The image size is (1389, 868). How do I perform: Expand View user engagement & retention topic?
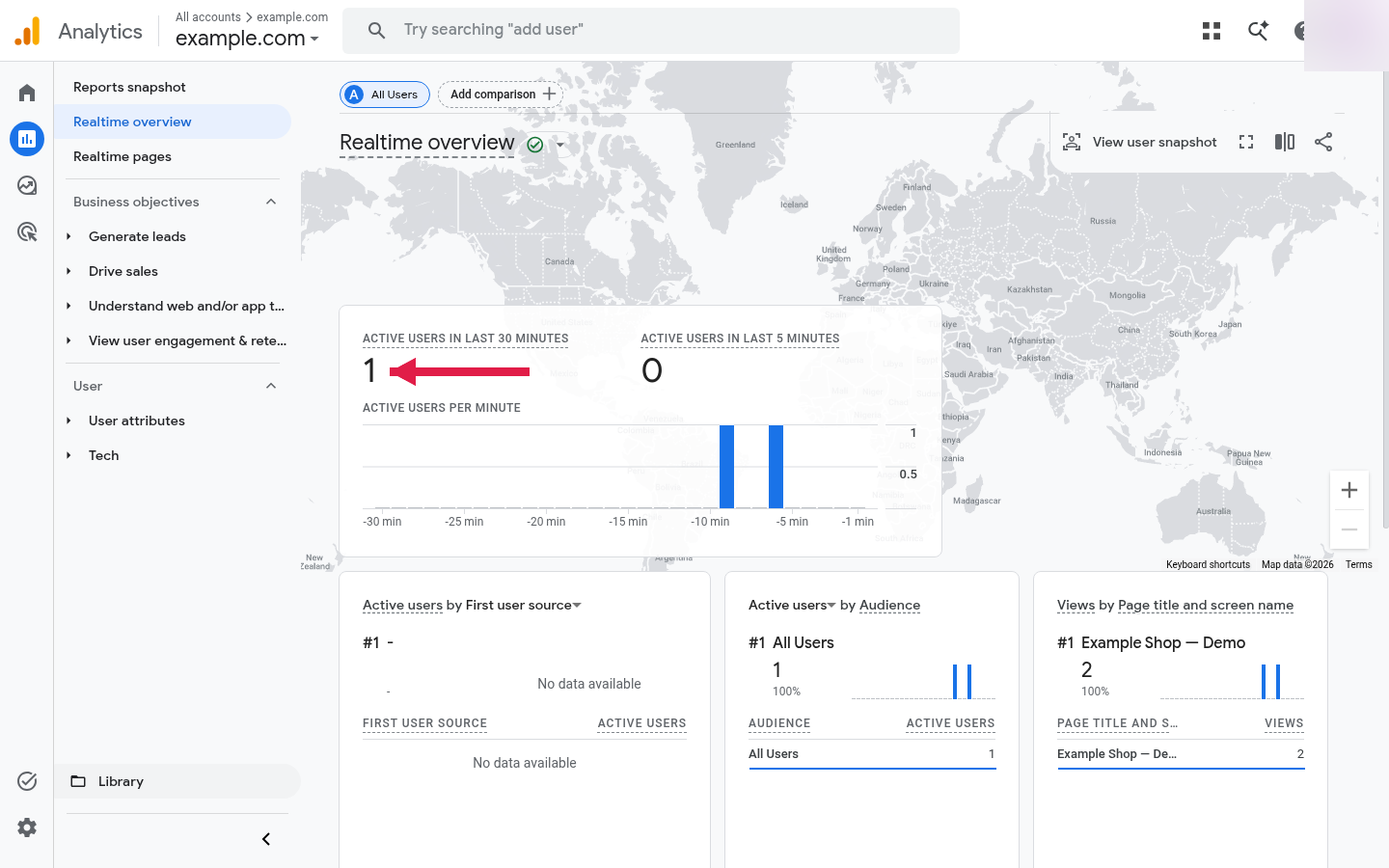(x=68, y=340)
